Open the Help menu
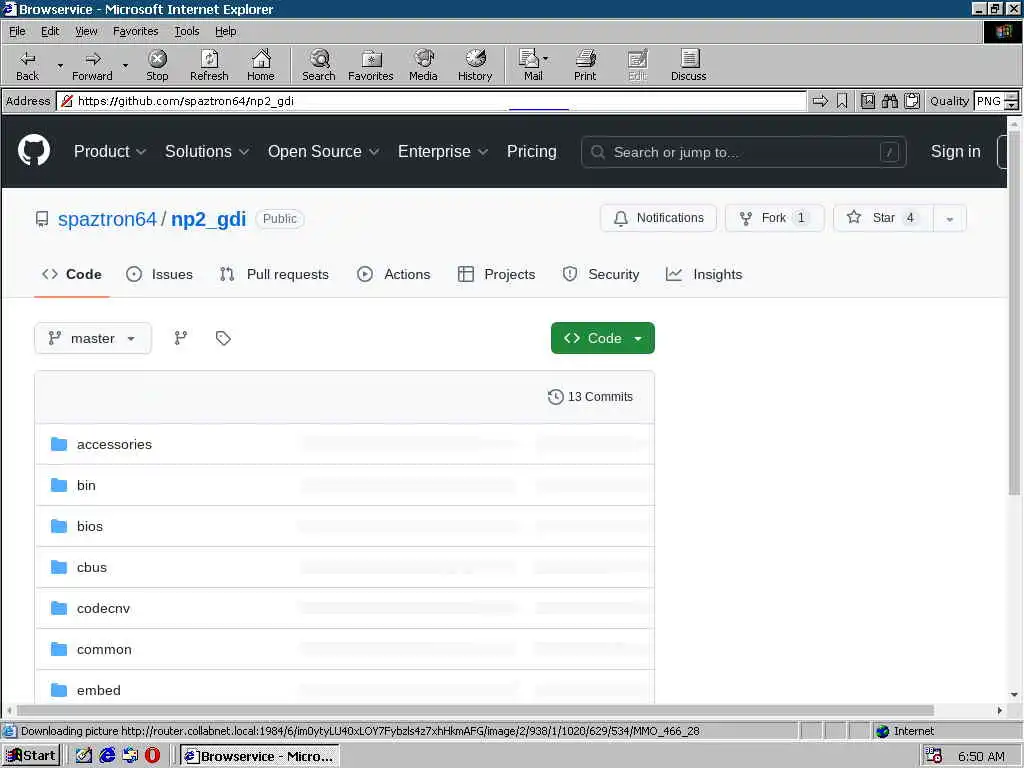The width and height of the screenshot is (1024, 768). (225, 31)
